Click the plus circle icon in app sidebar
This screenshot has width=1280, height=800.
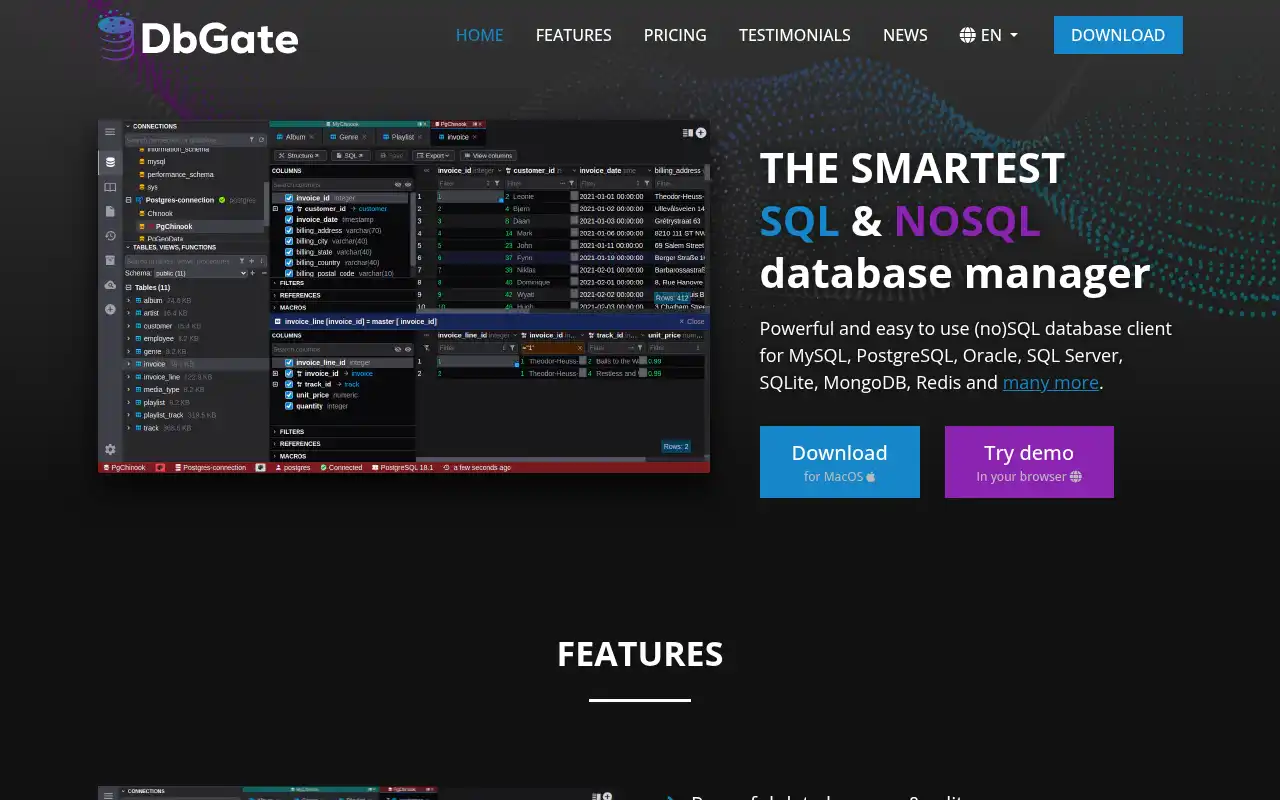click(x=110, y=309)
